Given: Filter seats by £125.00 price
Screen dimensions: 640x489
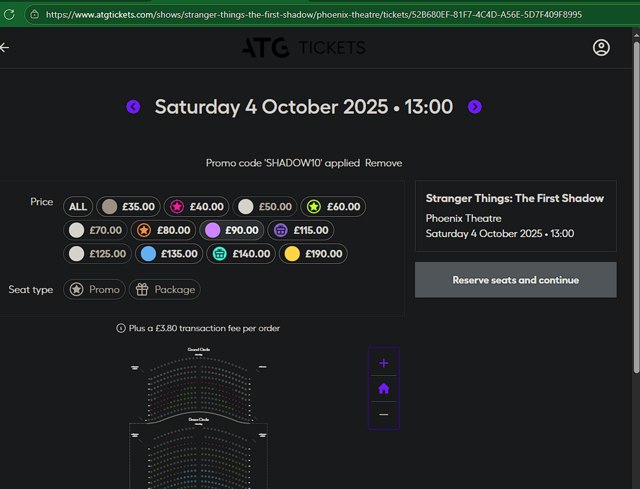Looking at the screenshot, I should [x=98, y=254].
